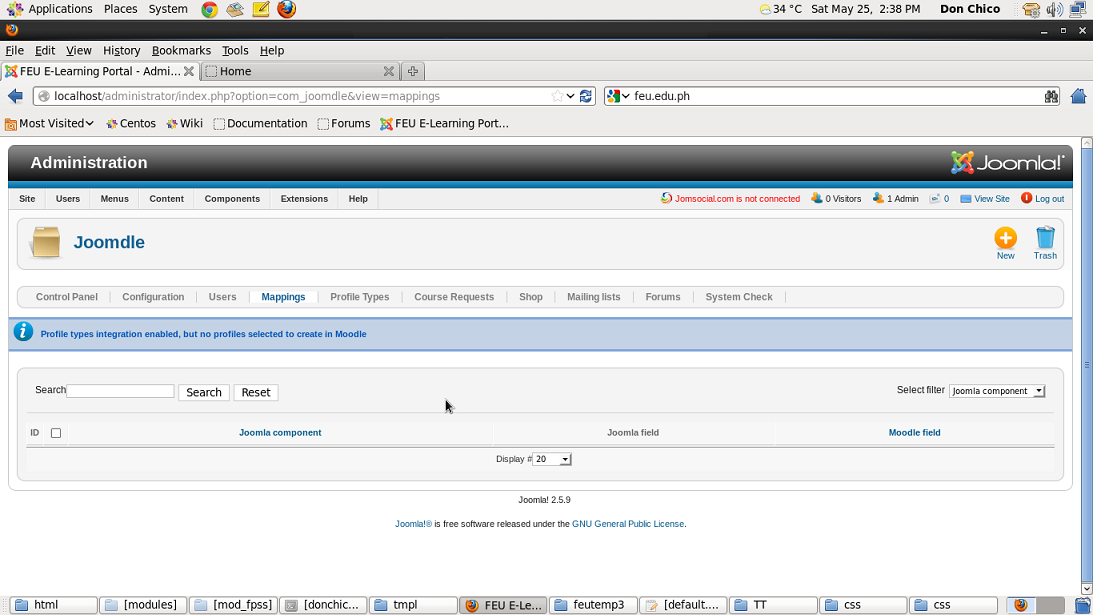Image resolution: width=1093 pixels, height=615 pixels.
Task: Sort by Joomla component column header
Action: click(280, 433)
